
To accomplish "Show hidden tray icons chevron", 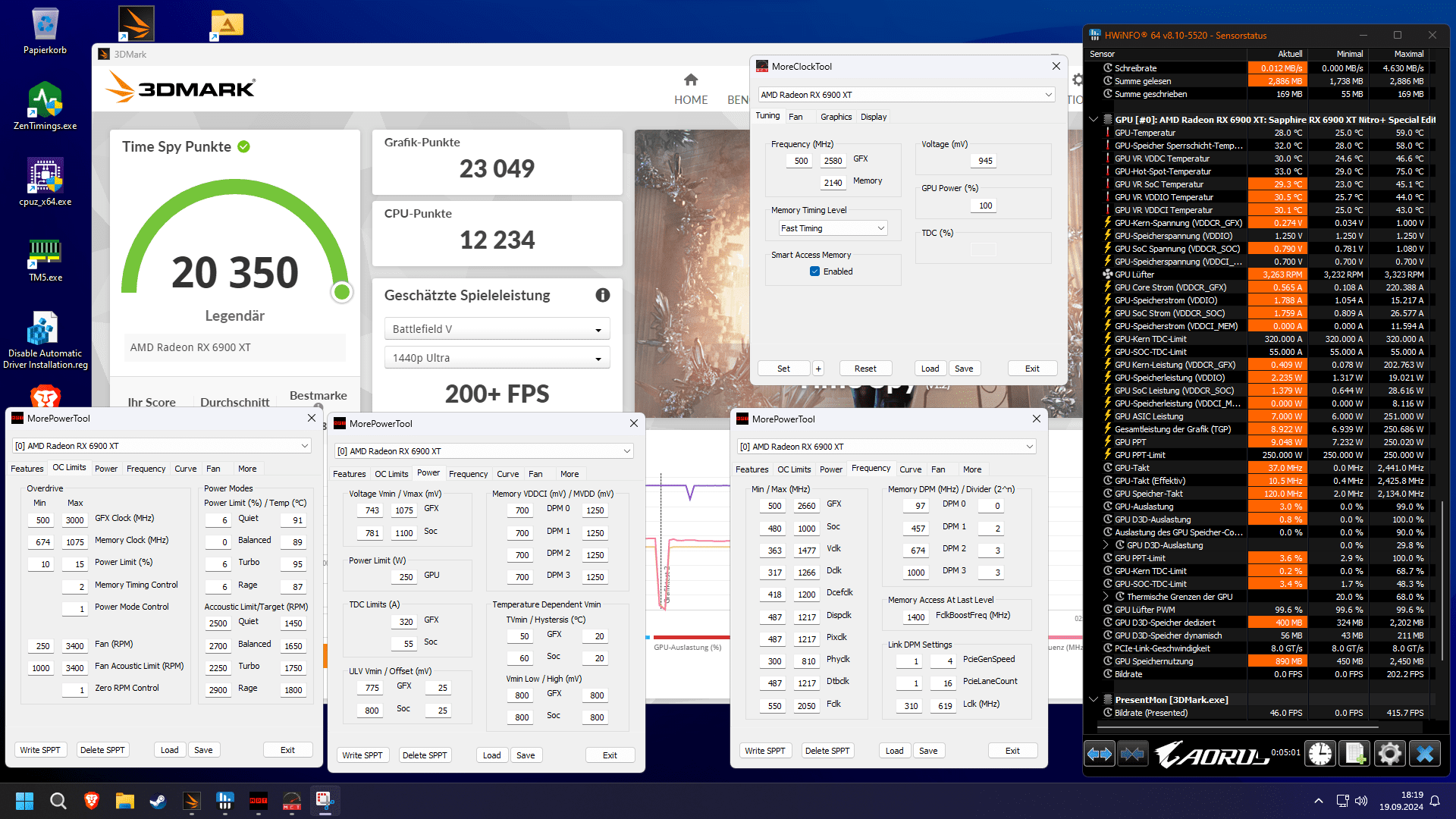I will point(1319,801).
